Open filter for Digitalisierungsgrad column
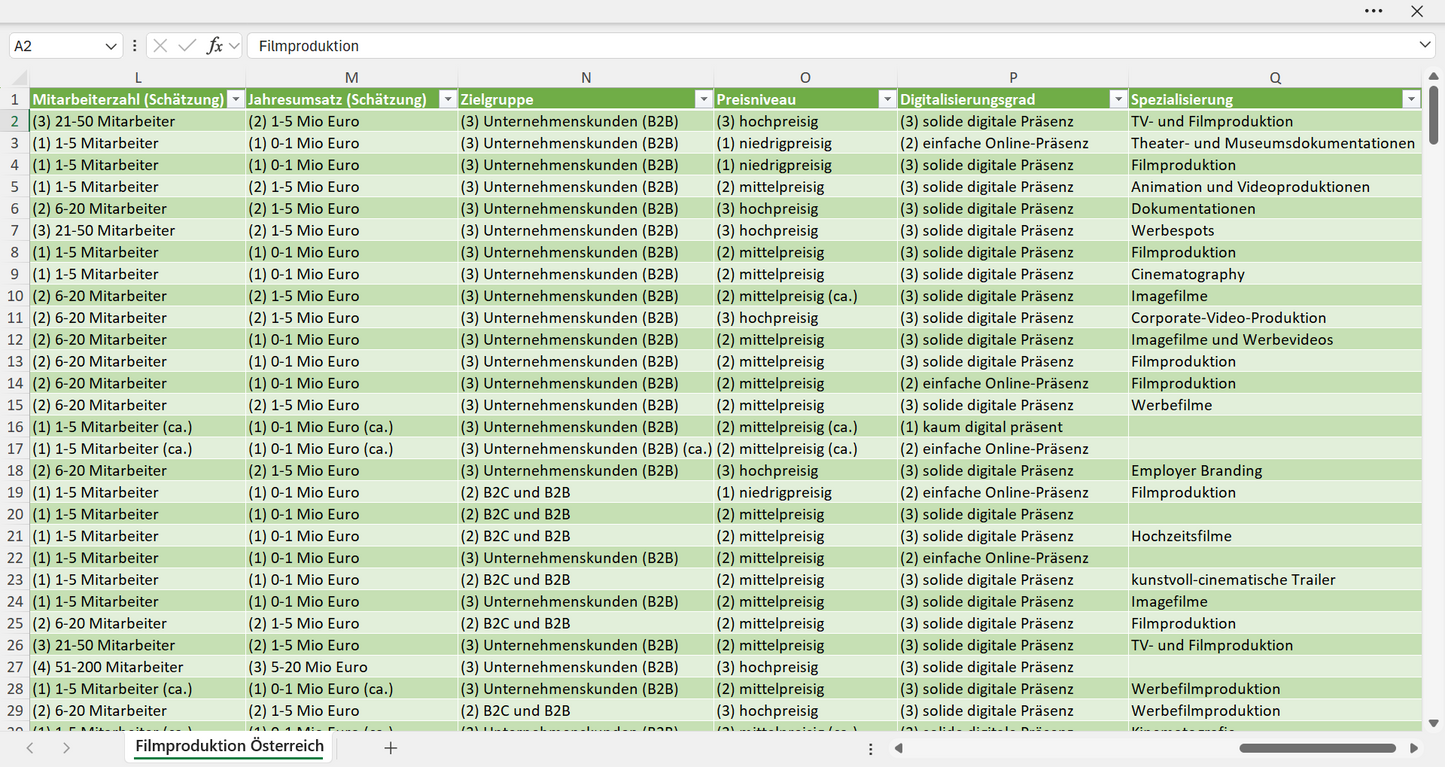Image resolution: width=1445 pixels, height=767 pixels. click(x=1118, y=99)
